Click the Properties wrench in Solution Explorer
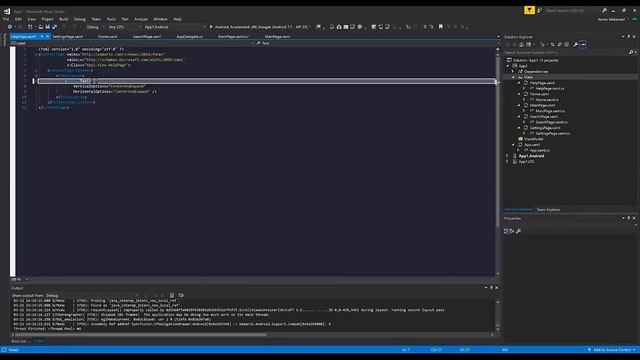Screen dimensions: 640x360 point(576,44)
